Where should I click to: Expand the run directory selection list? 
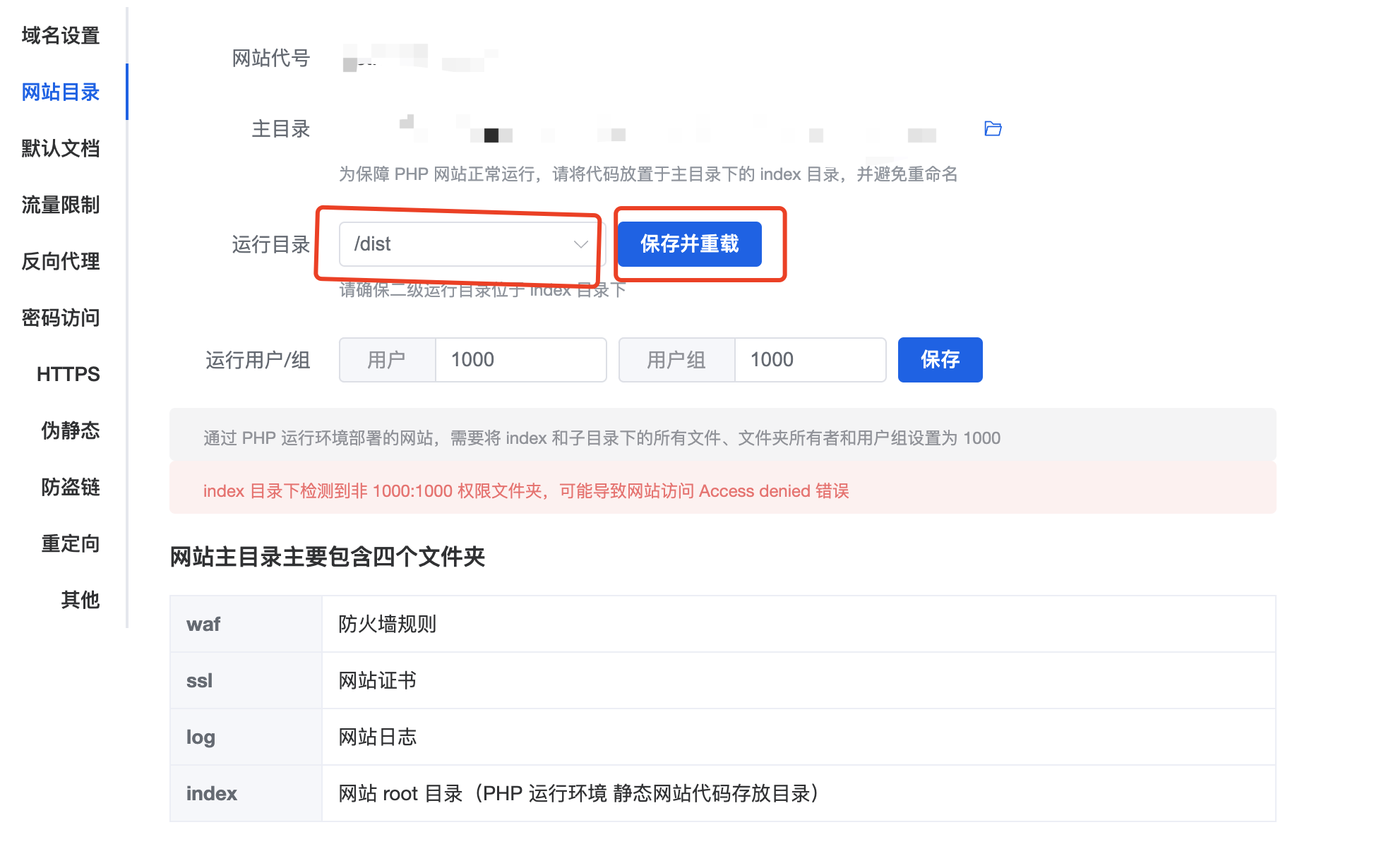click(579, 244)
